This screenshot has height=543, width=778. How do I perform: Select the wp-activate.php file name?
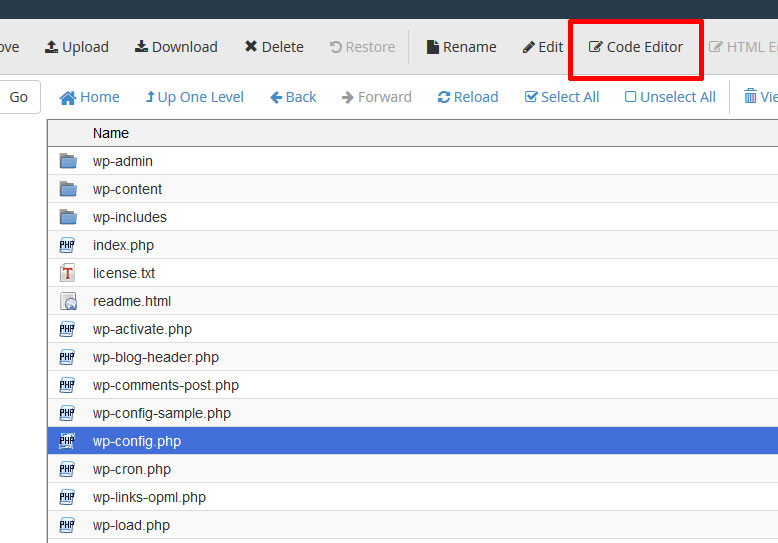tap(142, 329)
